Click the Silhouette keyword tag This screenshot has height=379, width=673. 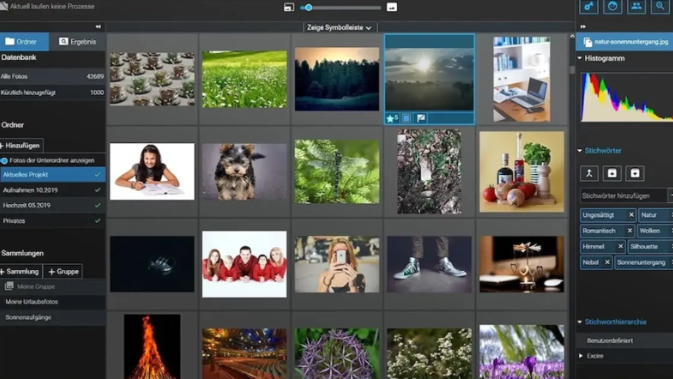(x=650, y=246)
